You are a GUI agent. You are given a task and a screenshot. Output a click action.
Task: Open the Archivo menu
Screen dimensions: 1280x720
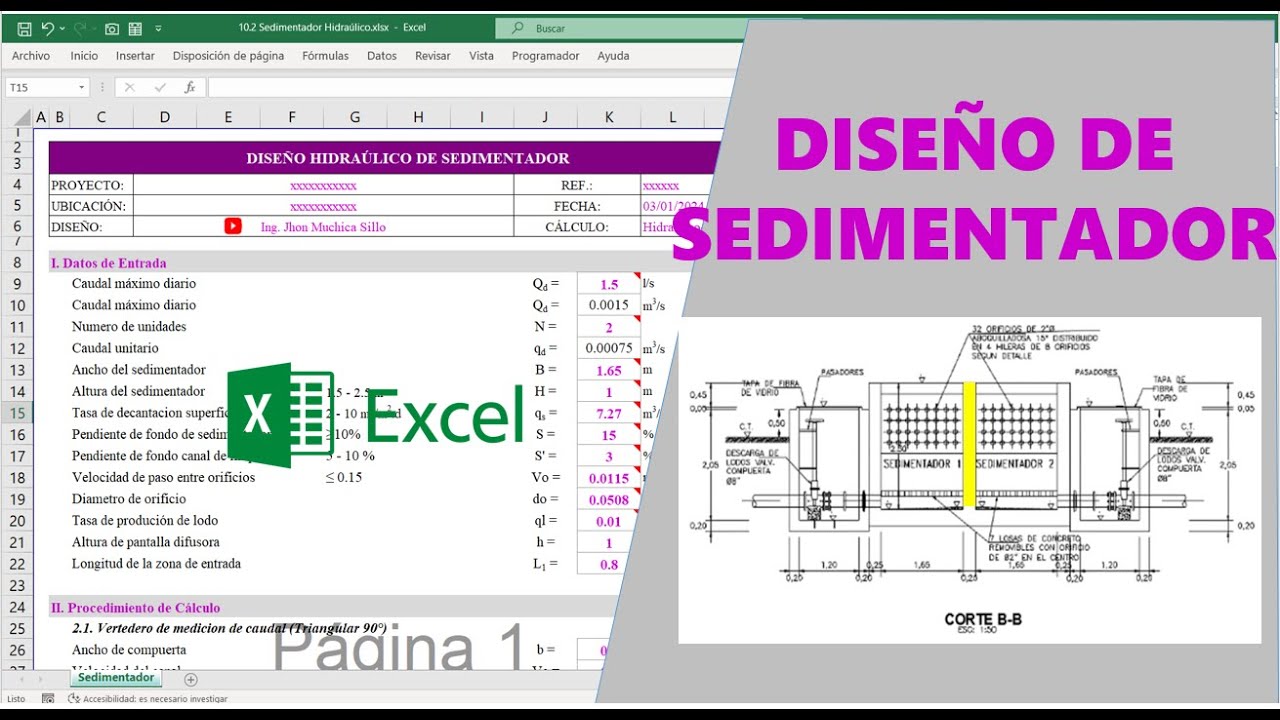coord(31,56)
